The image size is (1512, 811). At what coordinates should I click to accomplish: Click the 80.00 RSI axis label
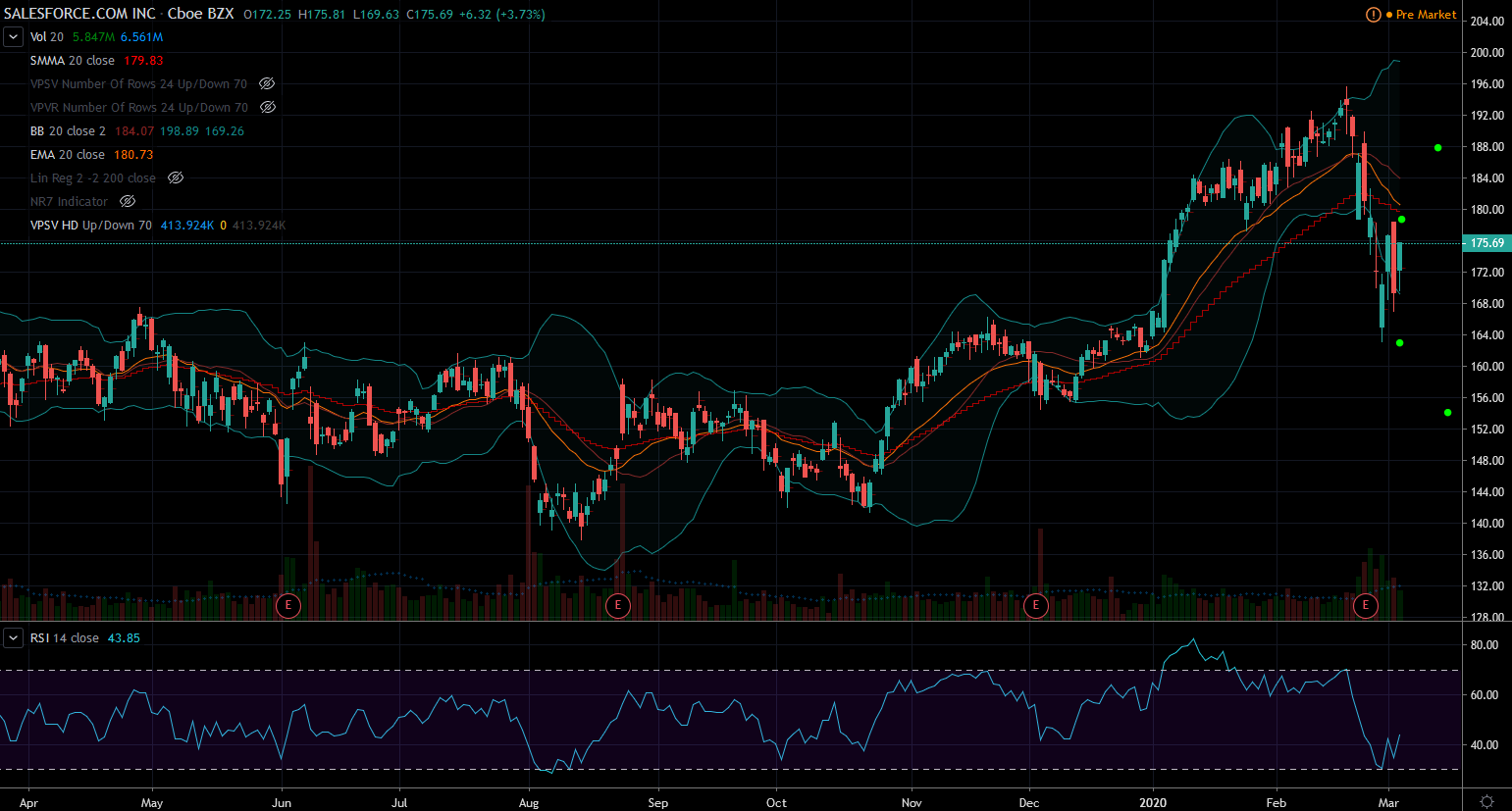pos(1485,645)
